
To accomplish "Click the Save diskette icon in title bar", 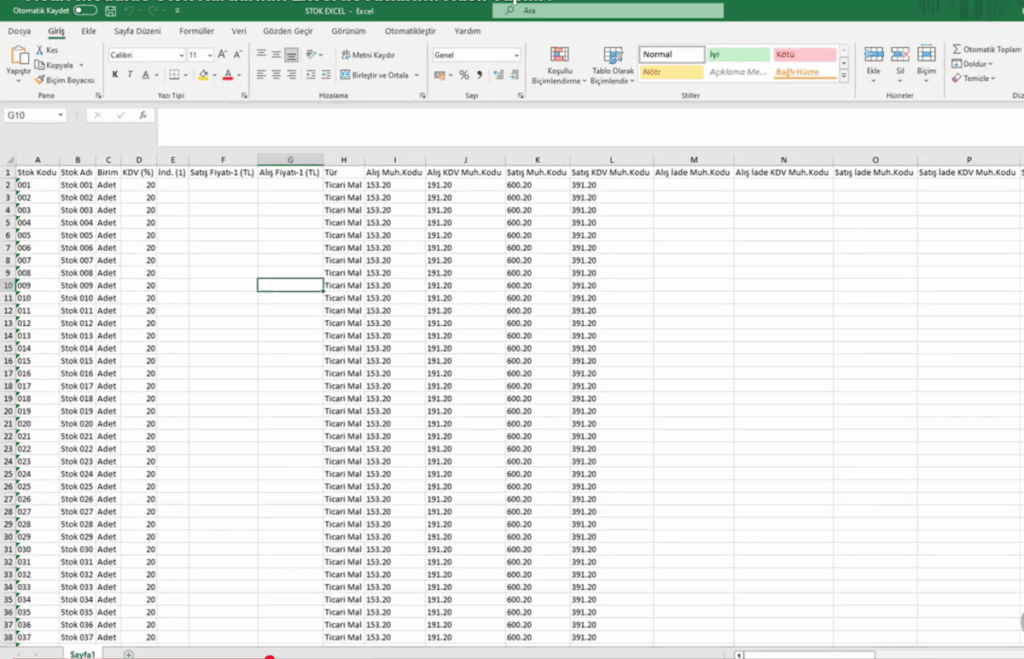I will 110,10.
